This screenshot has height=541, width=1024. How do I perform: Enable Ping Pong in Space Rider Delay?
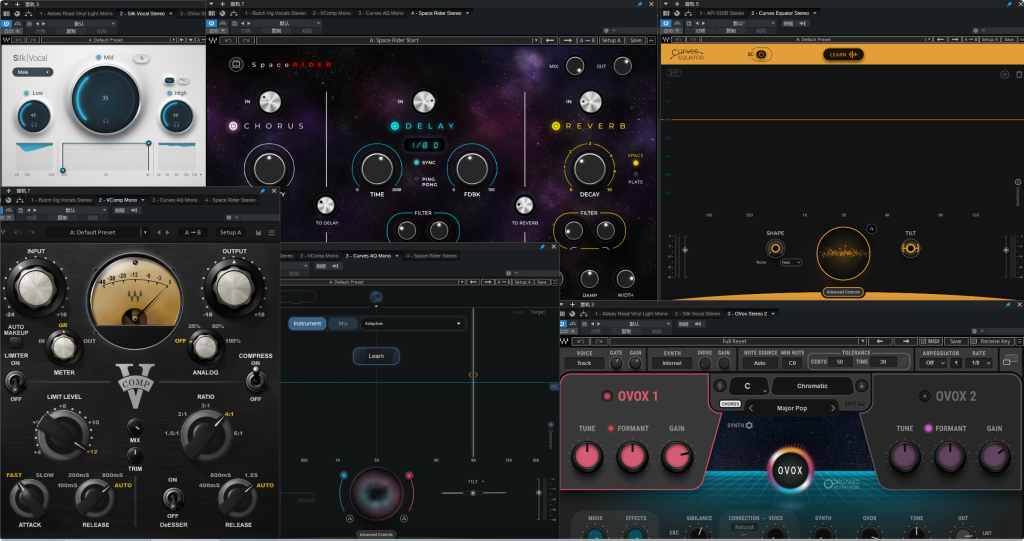pos(417,178)
